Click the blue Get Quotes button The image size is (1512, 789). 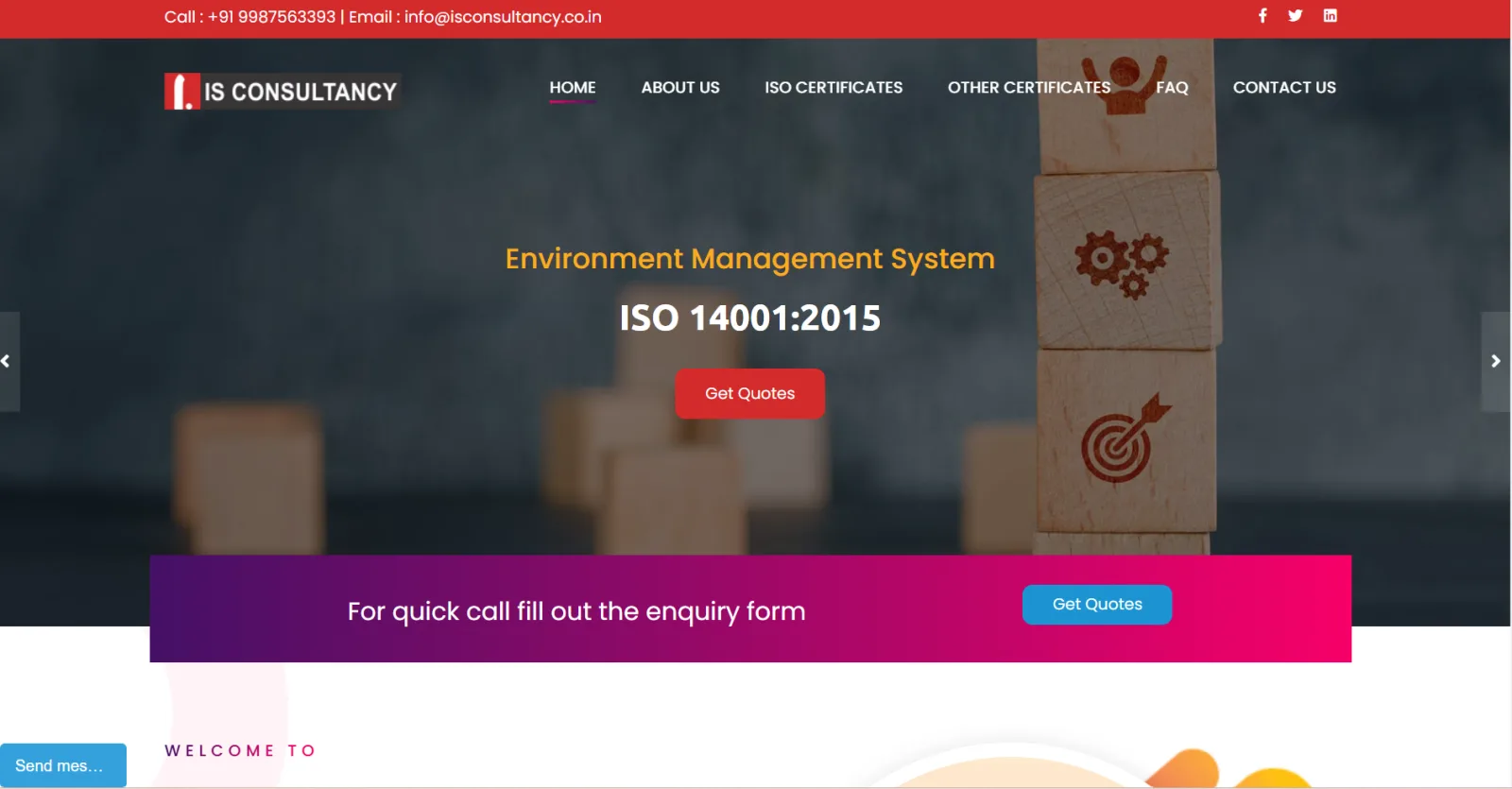tap(1097, 605)
